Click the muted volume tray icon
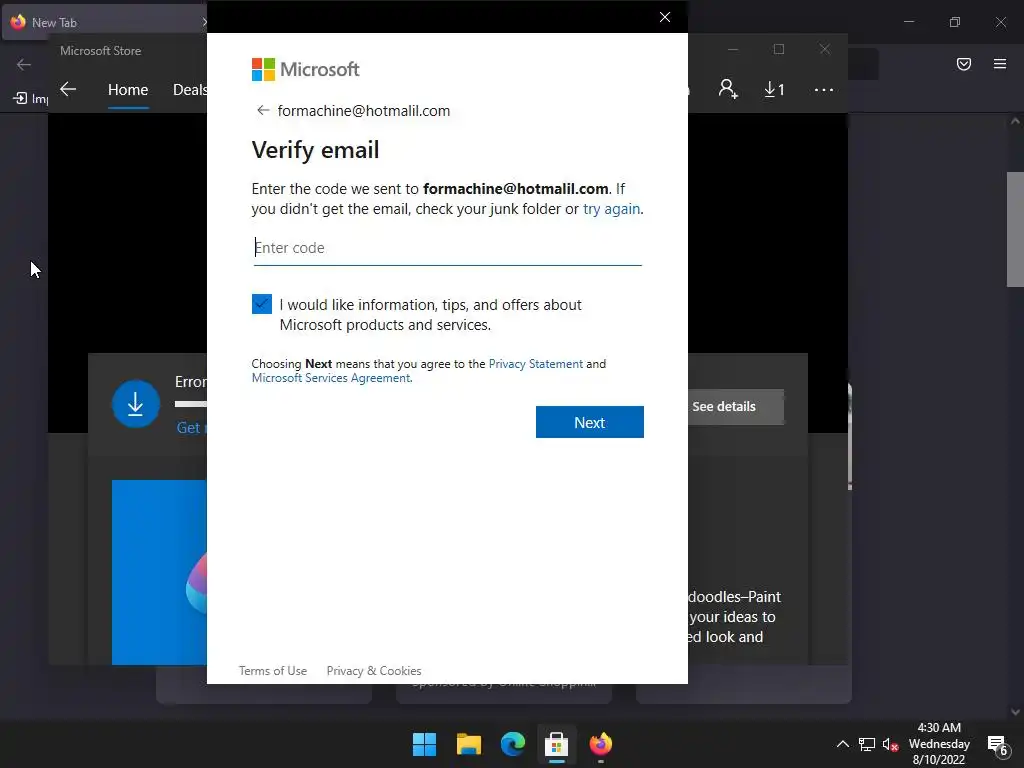The width and height of the screenshot is (1024, 768). (890, 744)
